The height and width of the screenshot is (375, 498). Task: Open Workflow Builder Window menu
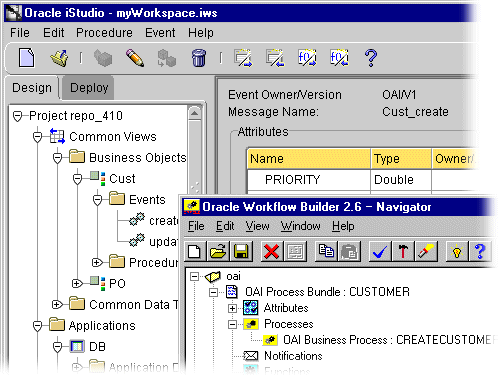point(300,226)
